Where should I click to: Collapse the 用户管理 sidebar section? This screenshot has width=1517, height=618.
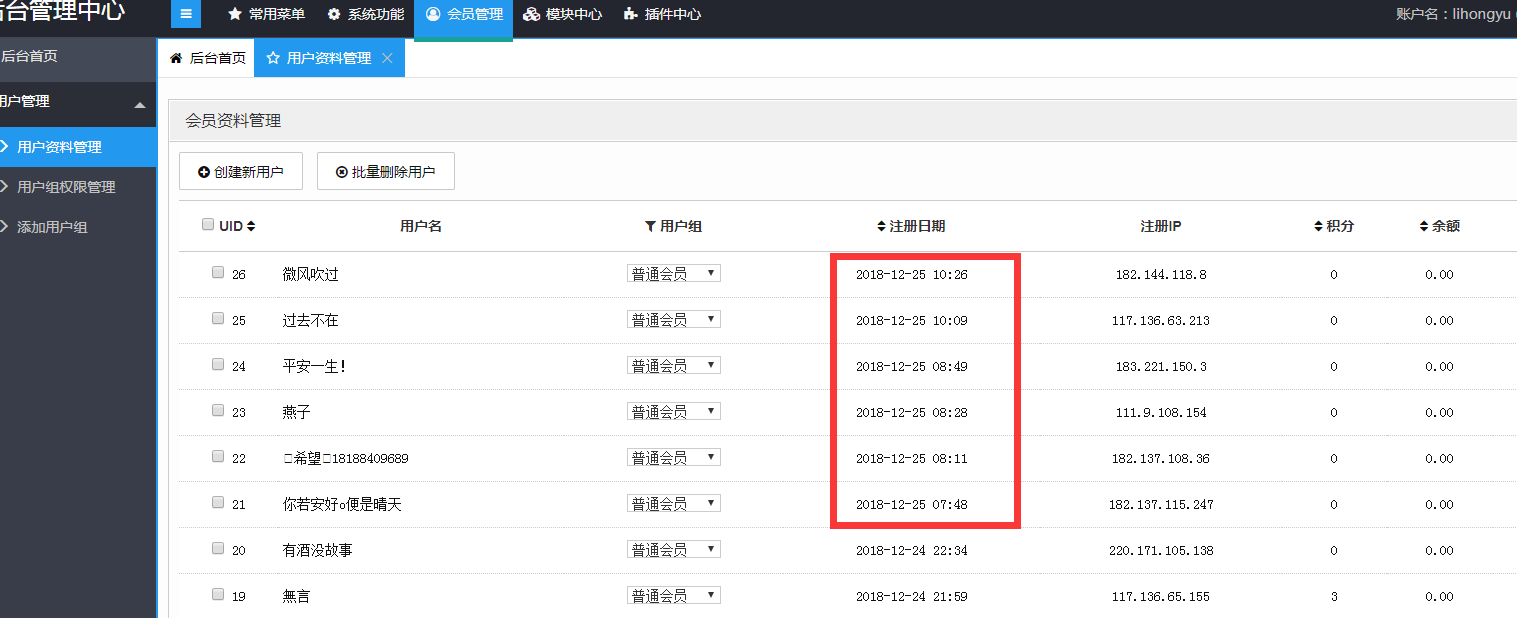[140, 104]
